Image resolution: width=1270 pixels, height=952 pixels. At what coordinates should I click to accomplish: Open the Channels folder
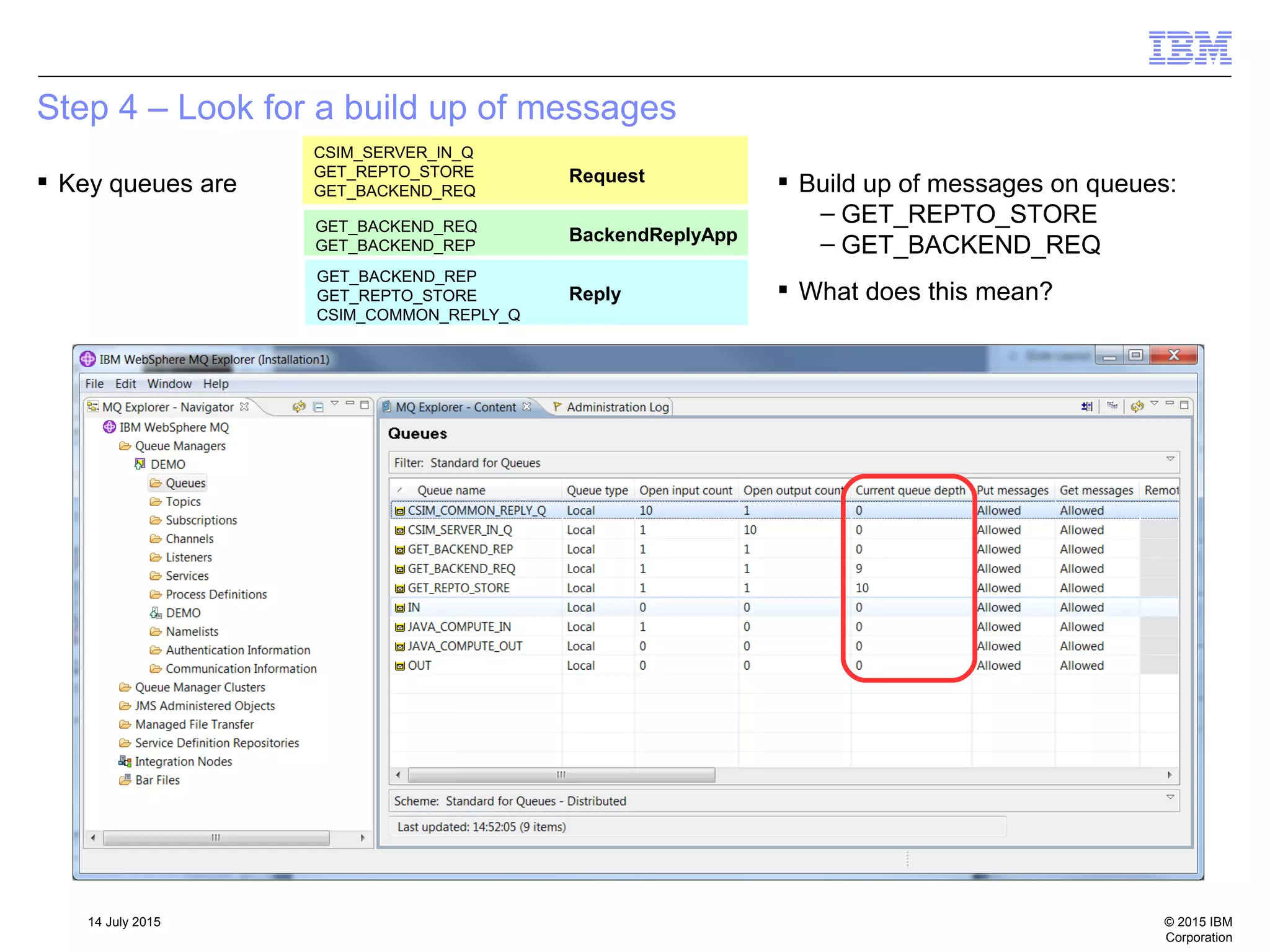(182, 538)
